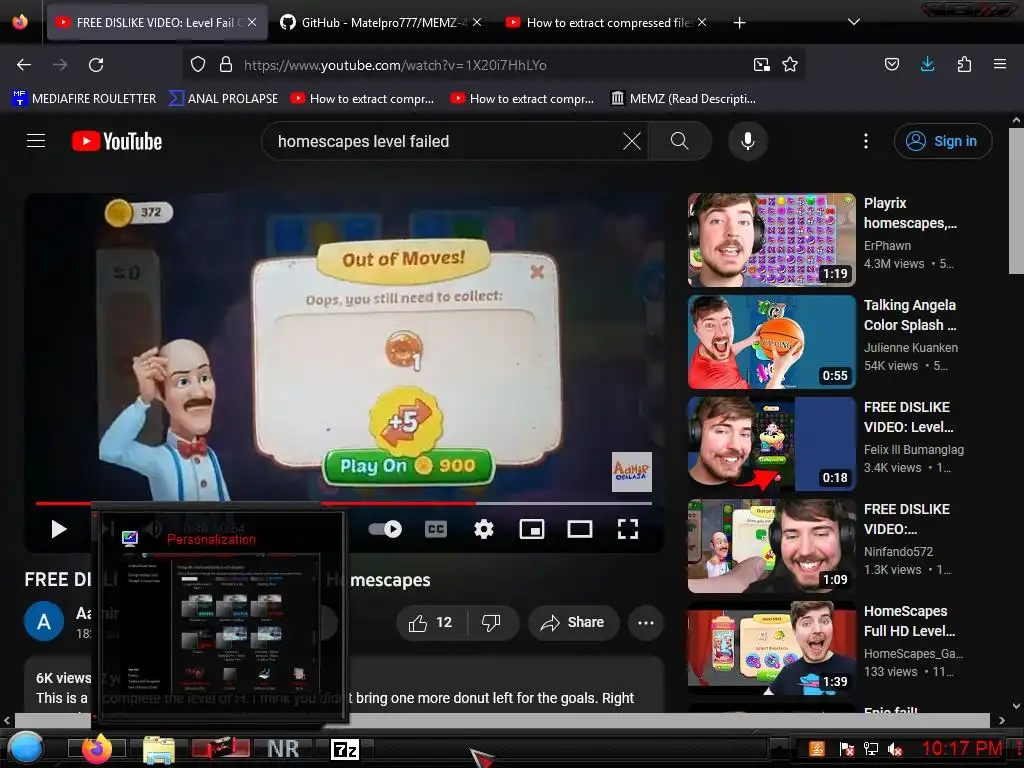Open Playrix homescapes video thumbnail
This screenshot has height=768, width=1024.
(x=771, y=240)
